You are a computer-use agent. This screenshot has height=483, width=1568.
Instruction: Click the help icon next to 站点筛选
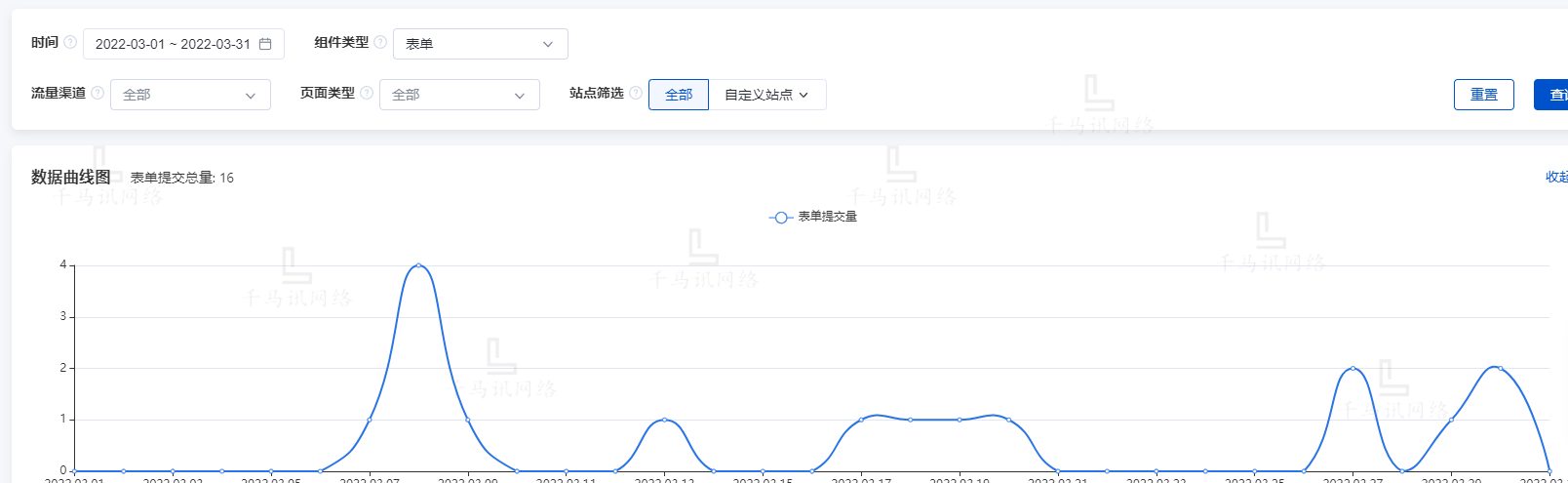[636, 94]
